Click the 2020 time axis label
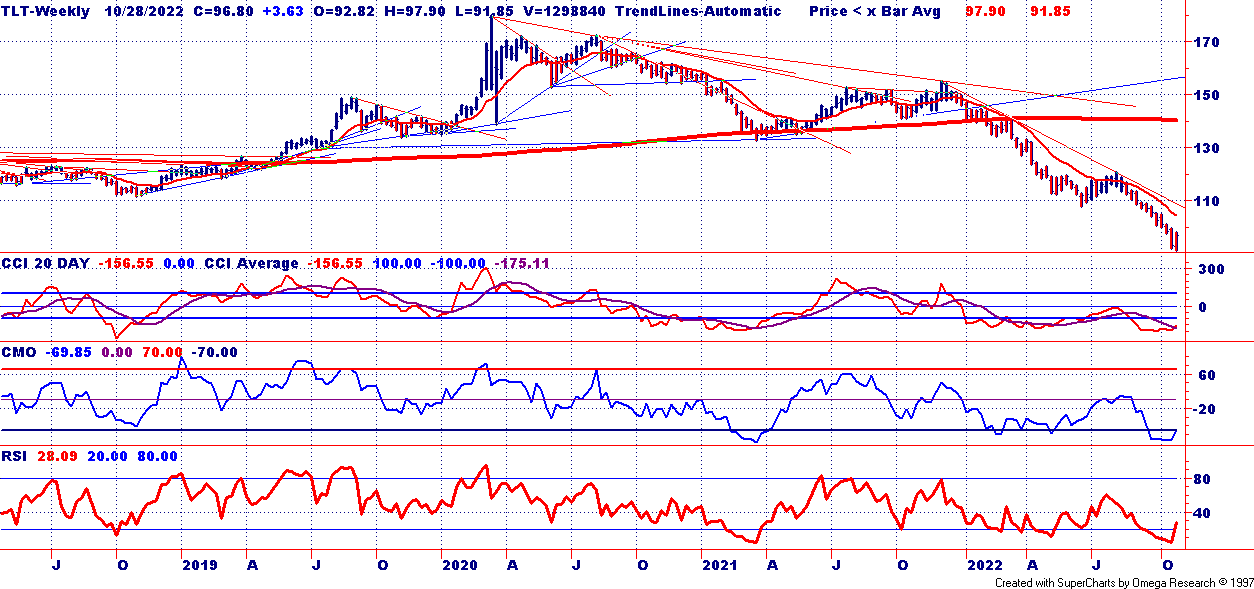 [x=460, y=565]
